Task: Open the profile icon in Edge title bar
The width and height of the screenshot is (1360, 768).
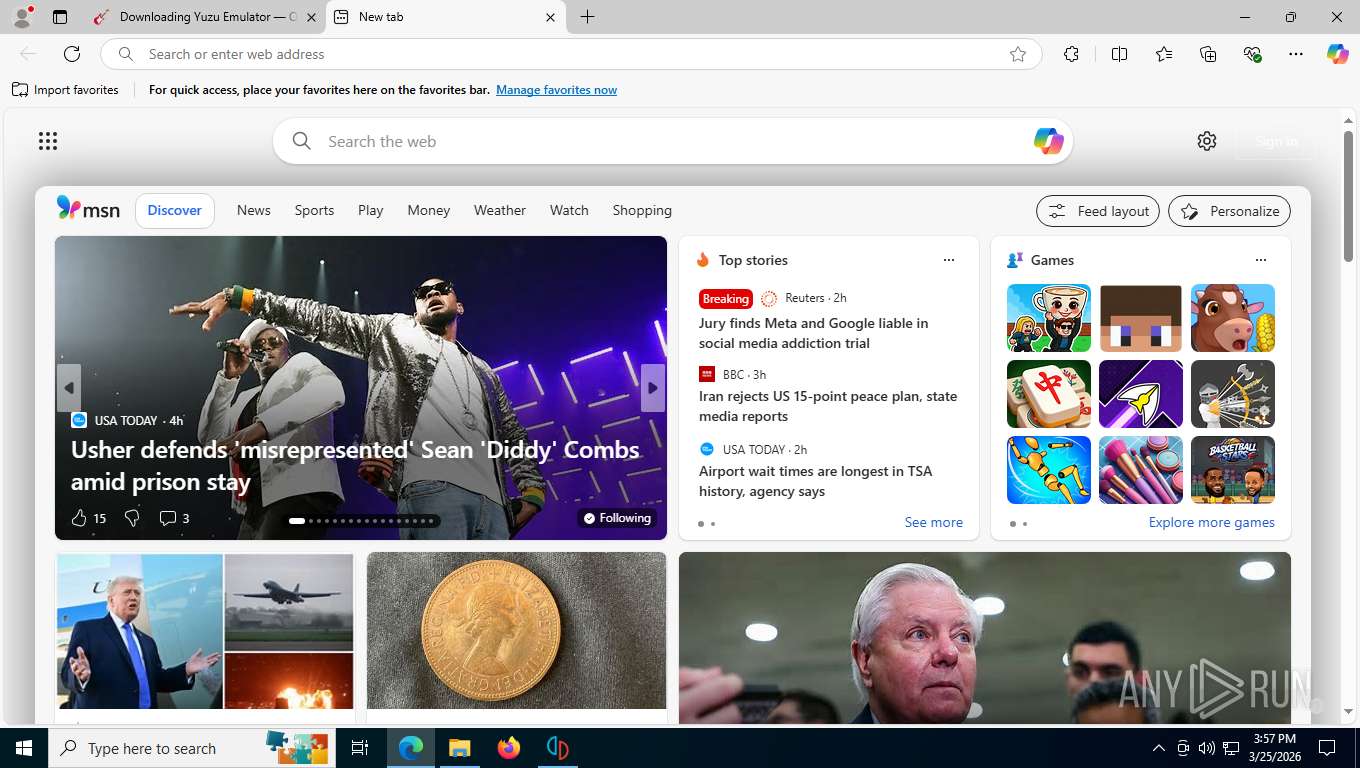Action: (22, 17)
